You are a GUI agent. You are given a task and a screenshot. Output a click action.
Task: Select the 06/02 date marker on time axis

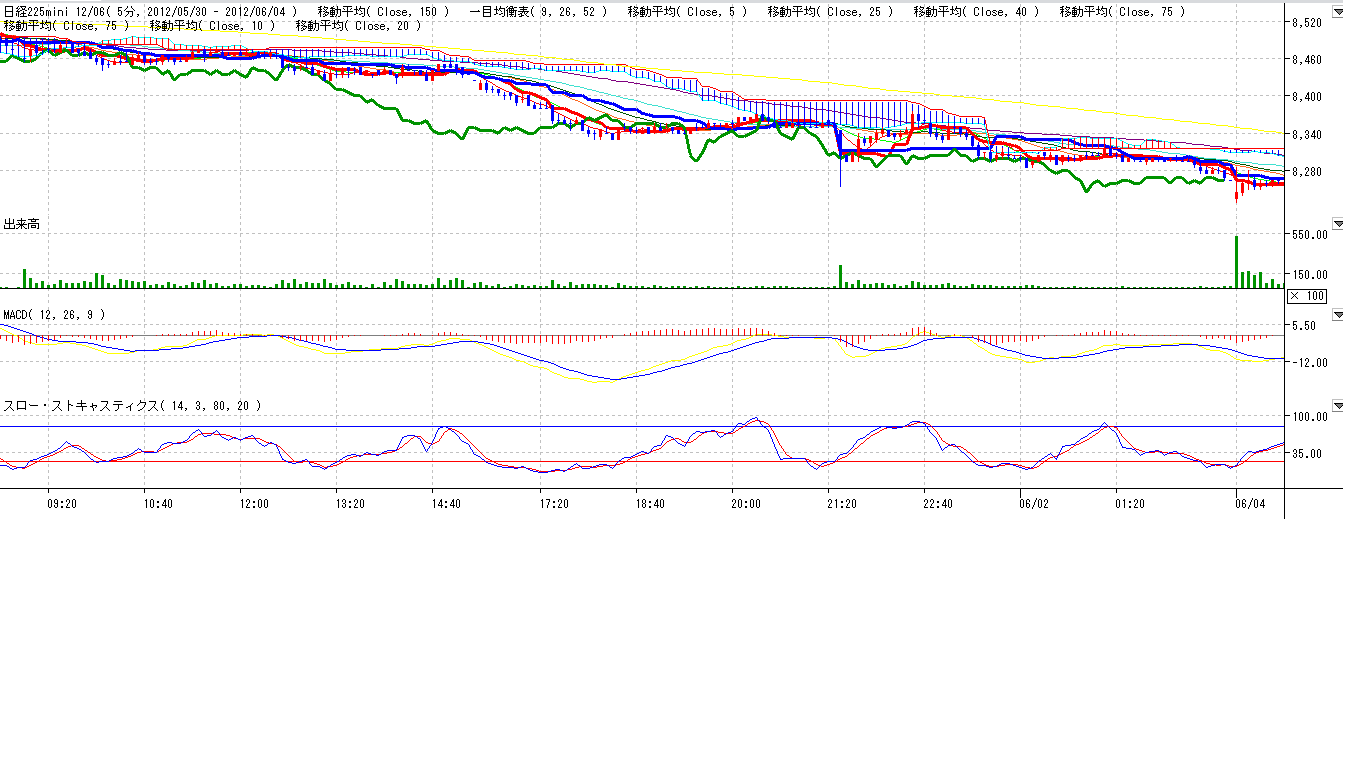tap(1033, 504)
